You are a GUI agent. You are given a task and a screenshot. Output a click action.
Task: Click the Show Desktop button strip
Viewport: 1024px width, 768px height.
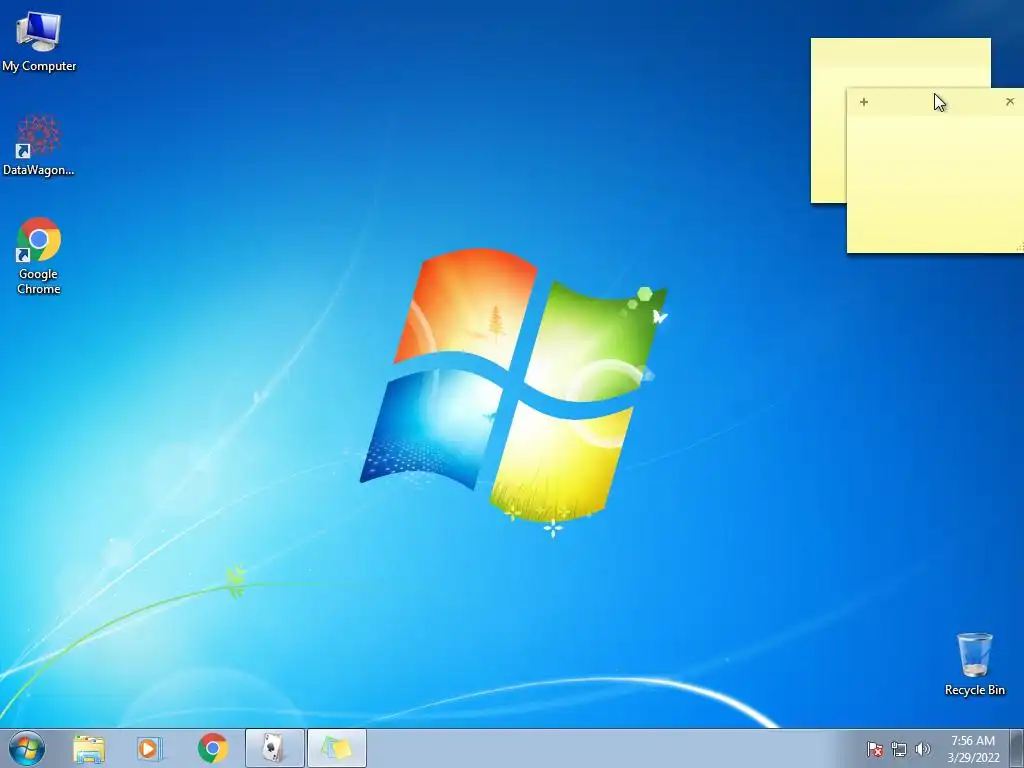click(x=1017, y=748)
